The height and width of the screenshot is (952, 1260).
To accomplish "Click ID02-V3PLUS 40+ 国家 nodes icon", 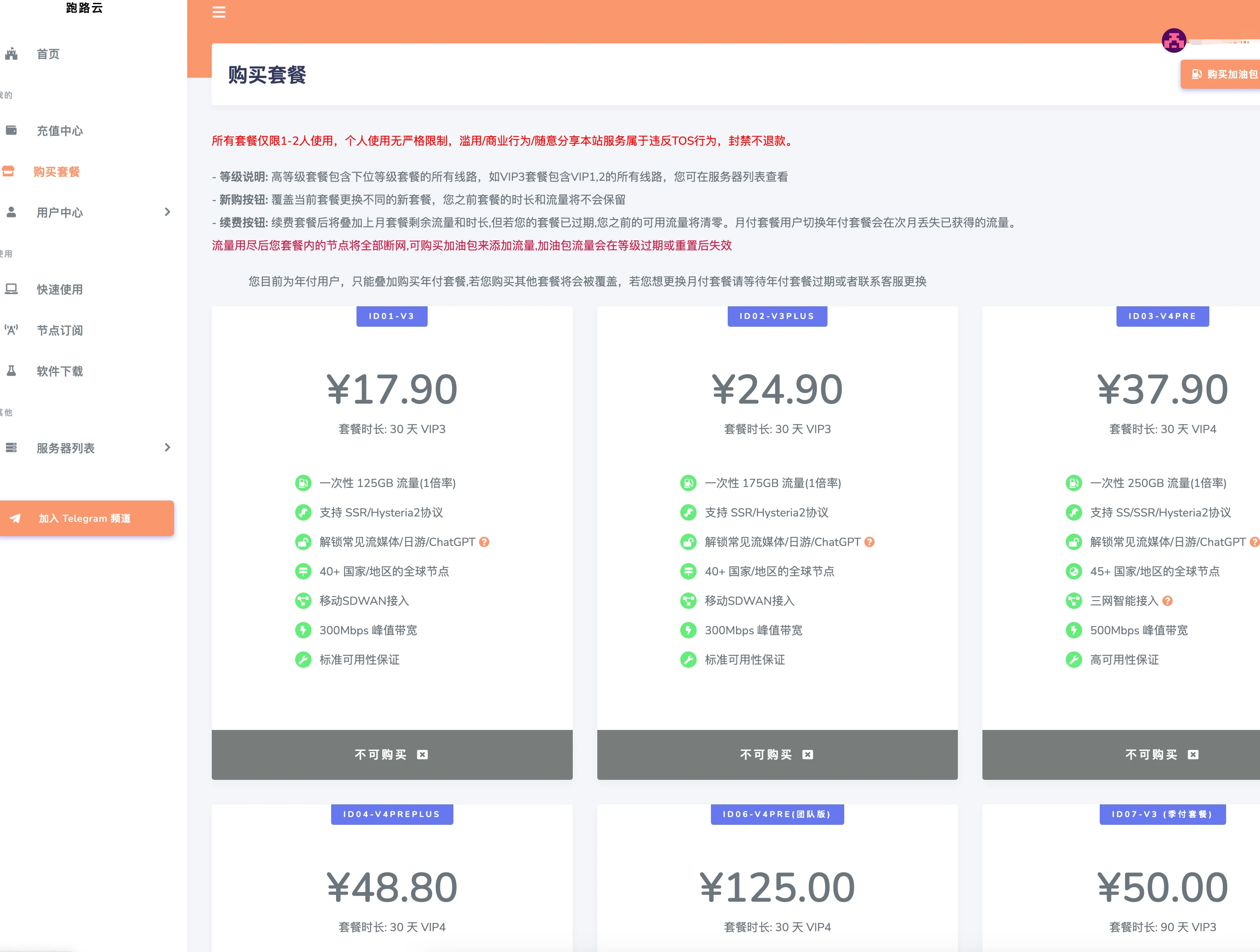I will pyautogui.click(x=688, y=571).
